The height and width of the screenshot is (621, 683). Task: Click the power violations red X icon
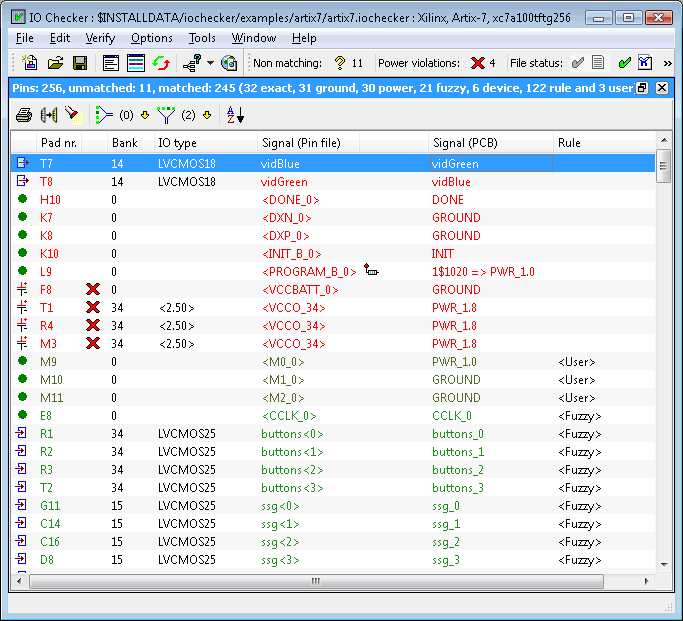coord(478,63)
